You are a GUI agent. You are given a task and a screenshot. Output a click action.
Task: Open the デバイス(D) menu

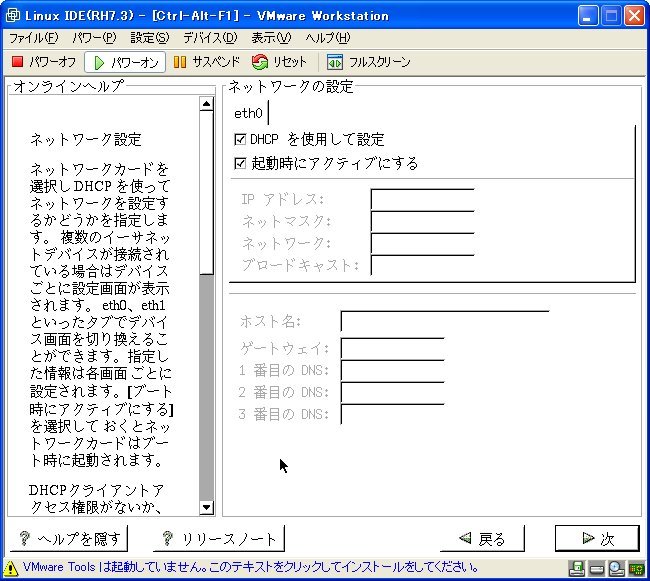coord(210,38)
